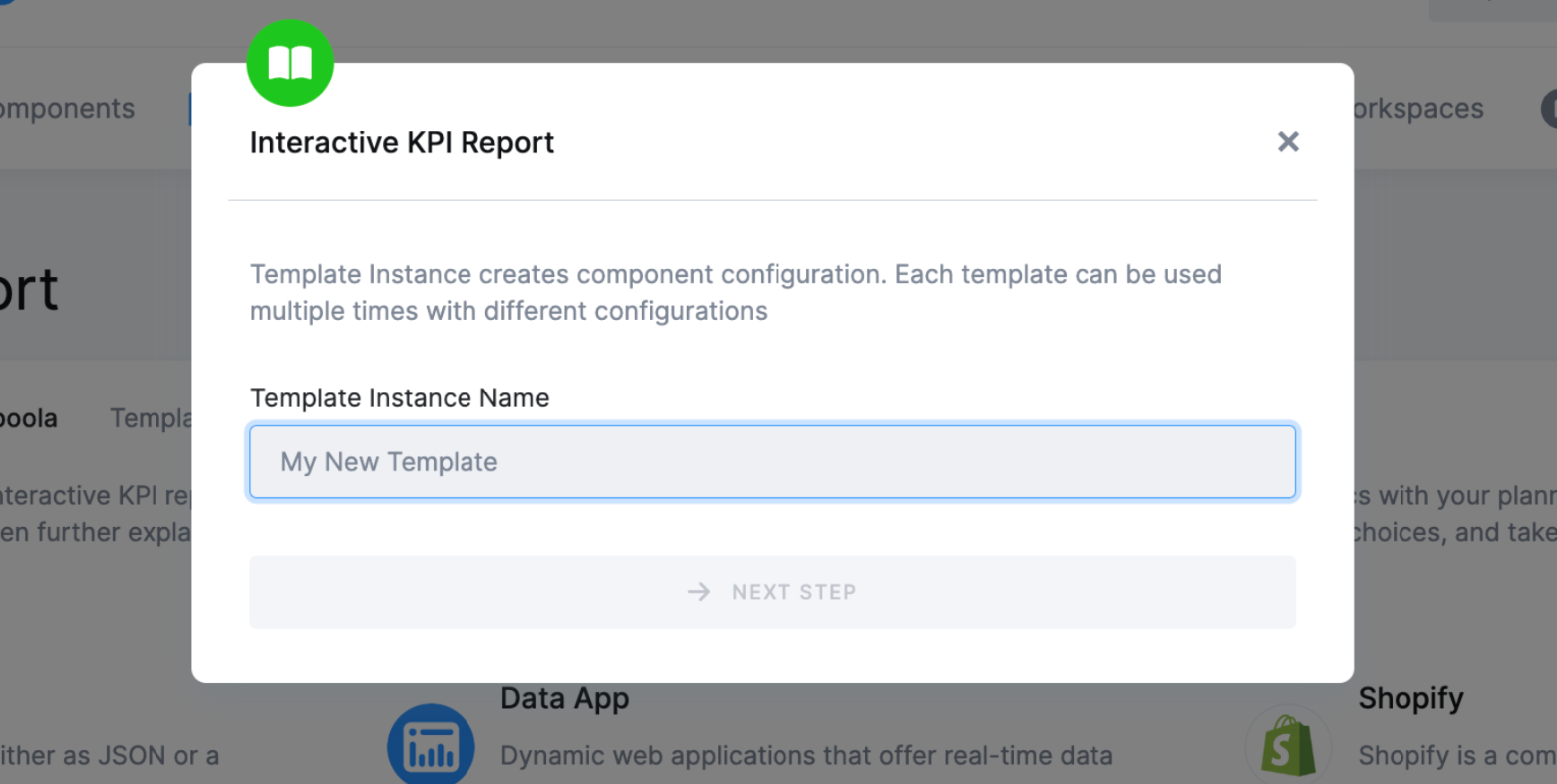Click the "Template Instance Name" field label
Image resolution: width=1557 pixels, height=784 pixels.
pos(400,398)
